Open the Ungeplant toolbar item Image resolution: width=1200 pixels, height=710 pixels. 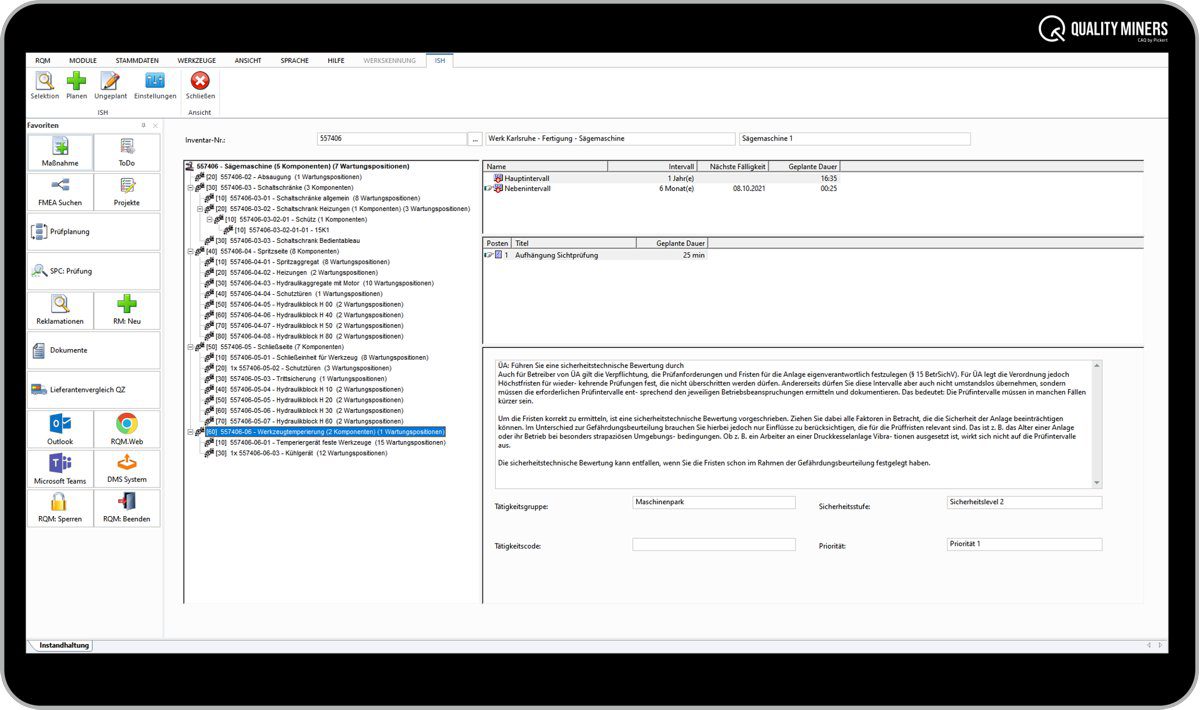[110, 85]
